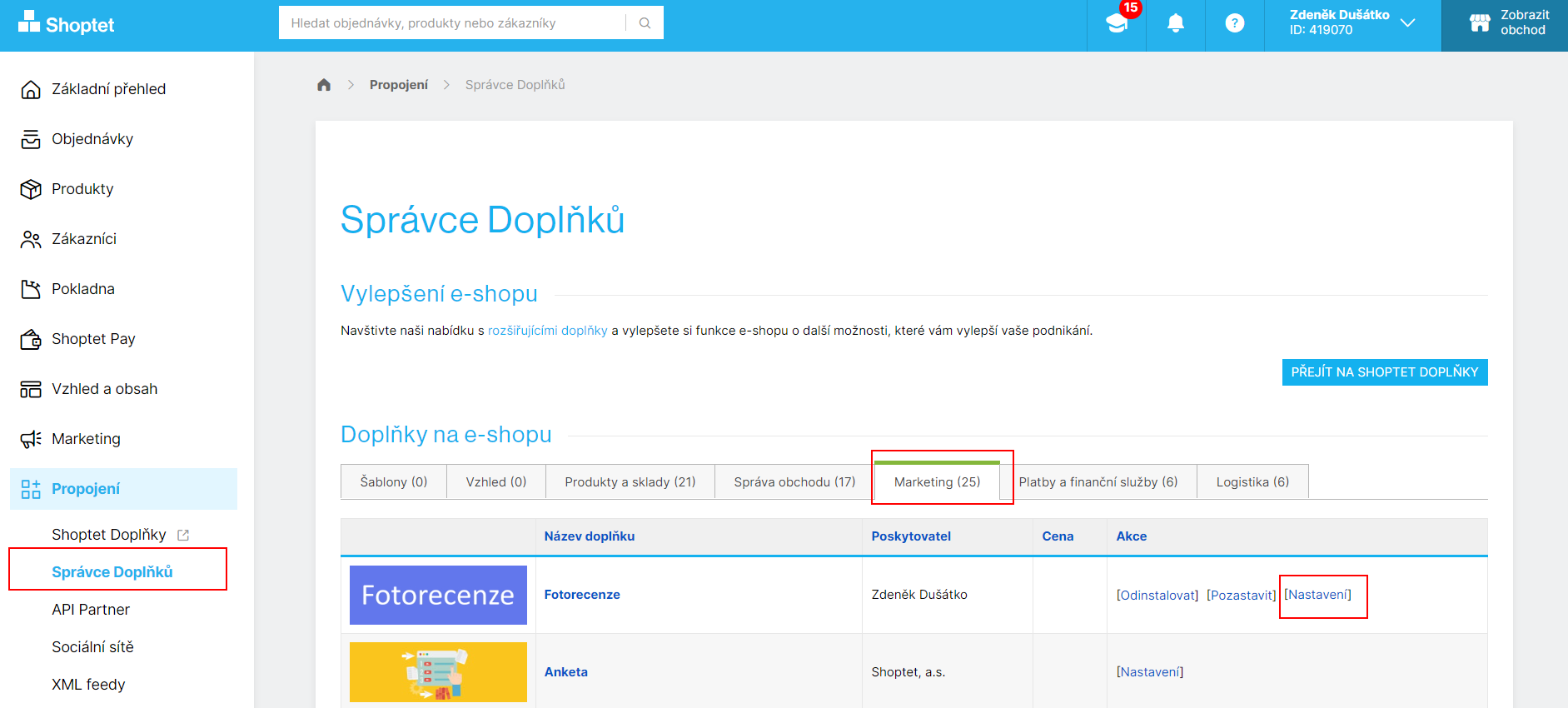Open the Vzhled (0) tab
Screen dimensions: 1568x708
coord(496,482)
